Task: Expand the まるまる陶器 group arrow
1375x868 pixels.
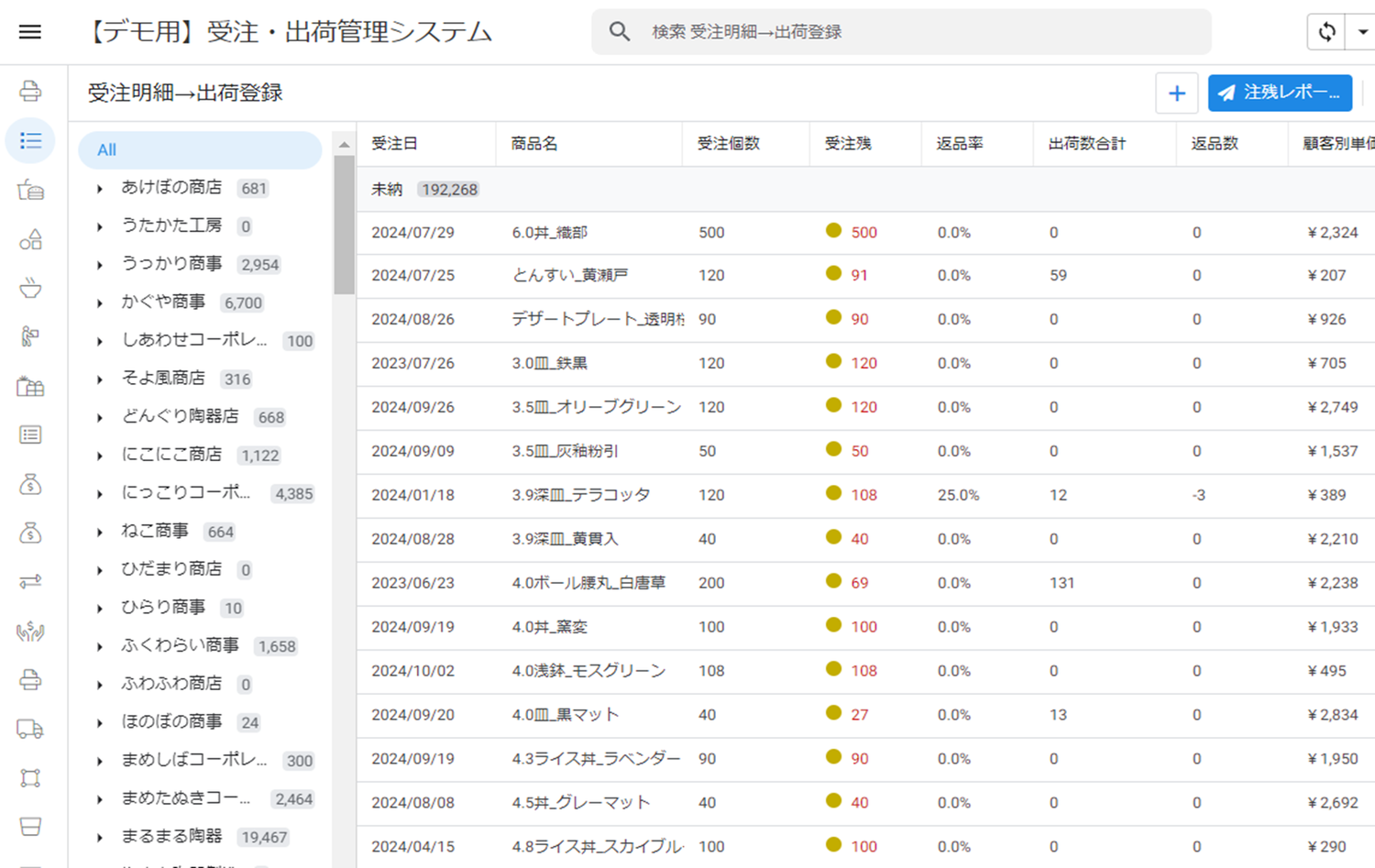Action: [x=100, y=837]
